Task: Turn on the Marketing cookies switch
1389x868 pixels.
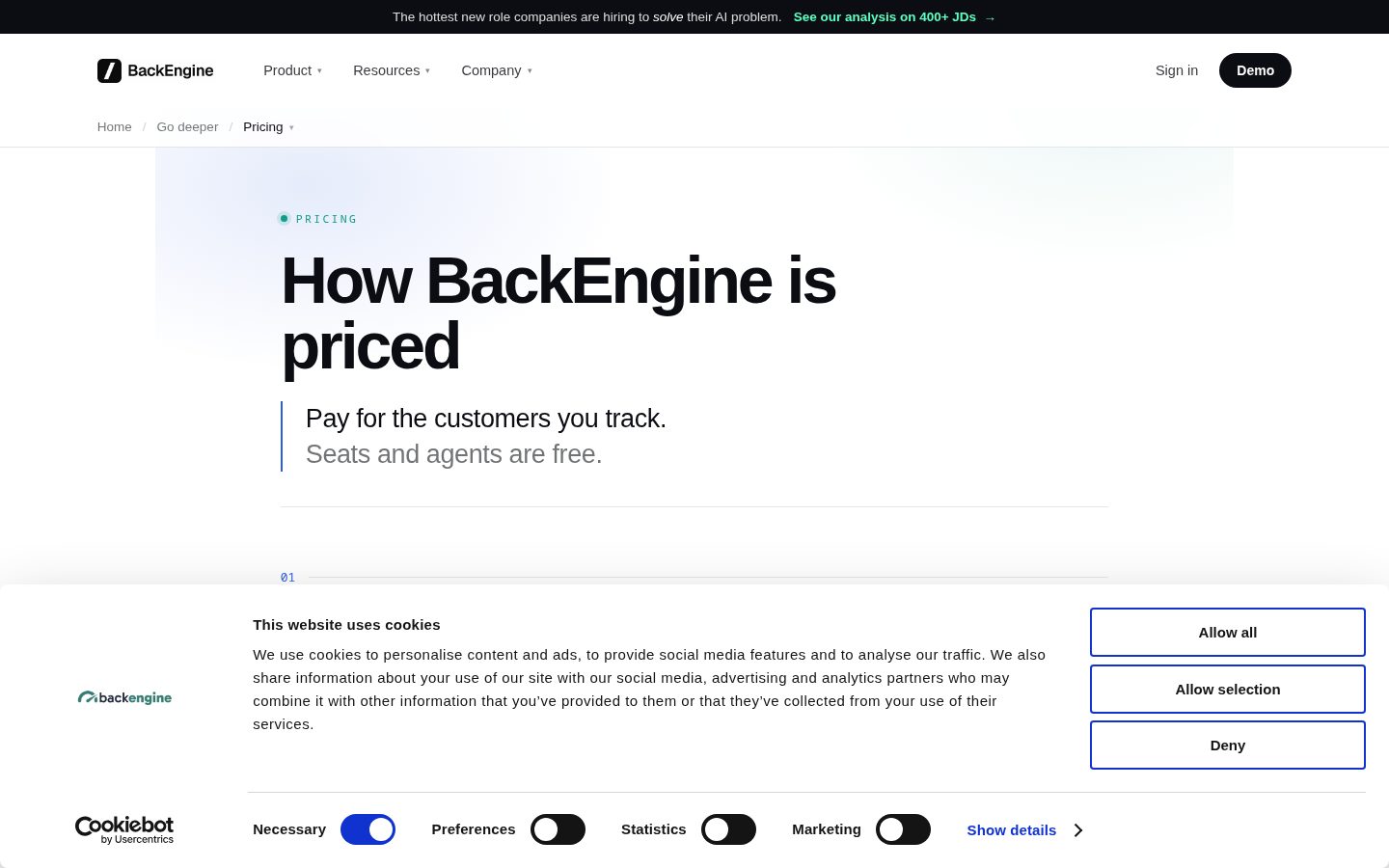Action: tap(903, 829)
